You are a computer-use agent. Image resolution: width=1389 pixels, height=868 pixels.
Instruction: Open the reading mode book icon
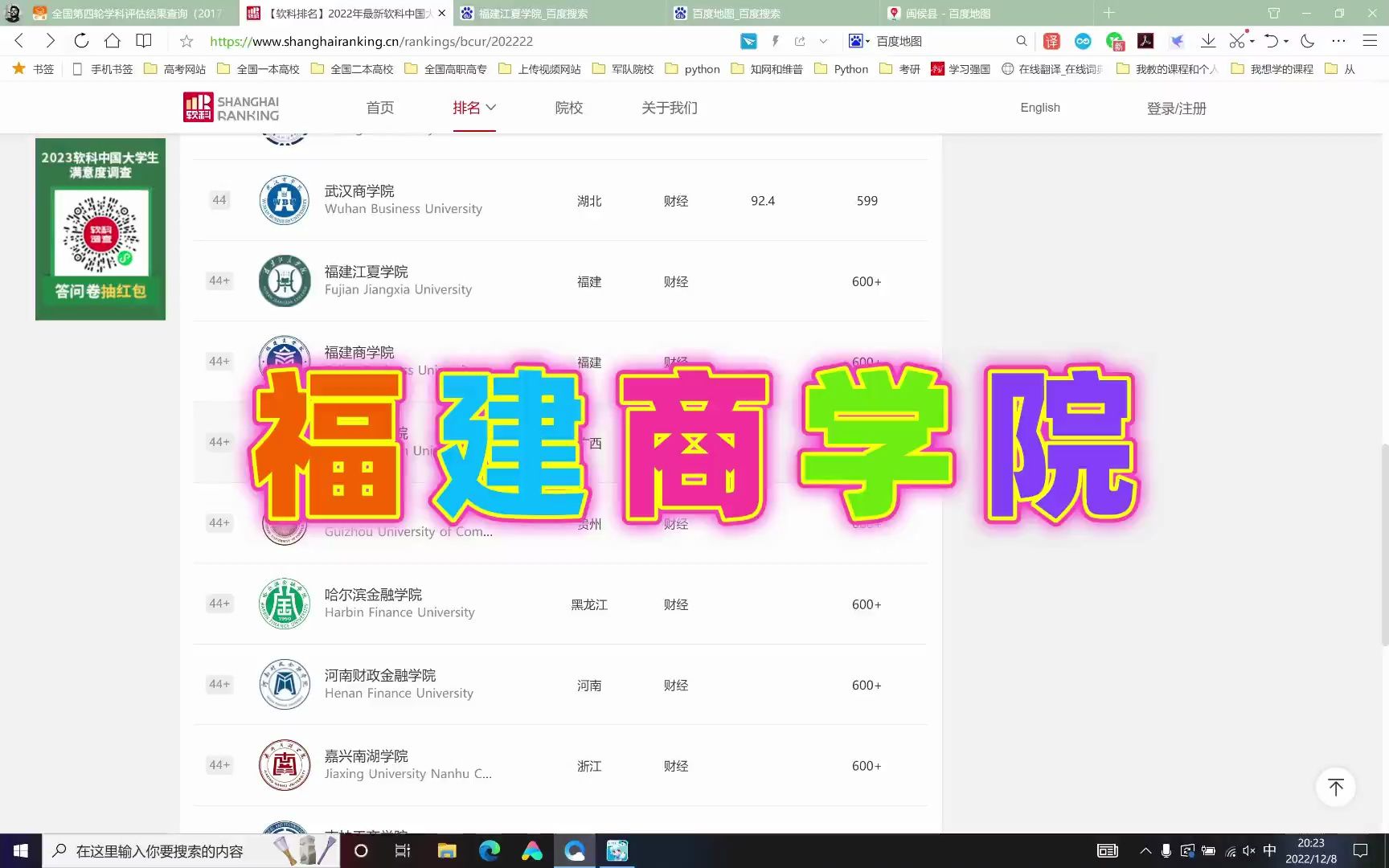click(144, 41)
